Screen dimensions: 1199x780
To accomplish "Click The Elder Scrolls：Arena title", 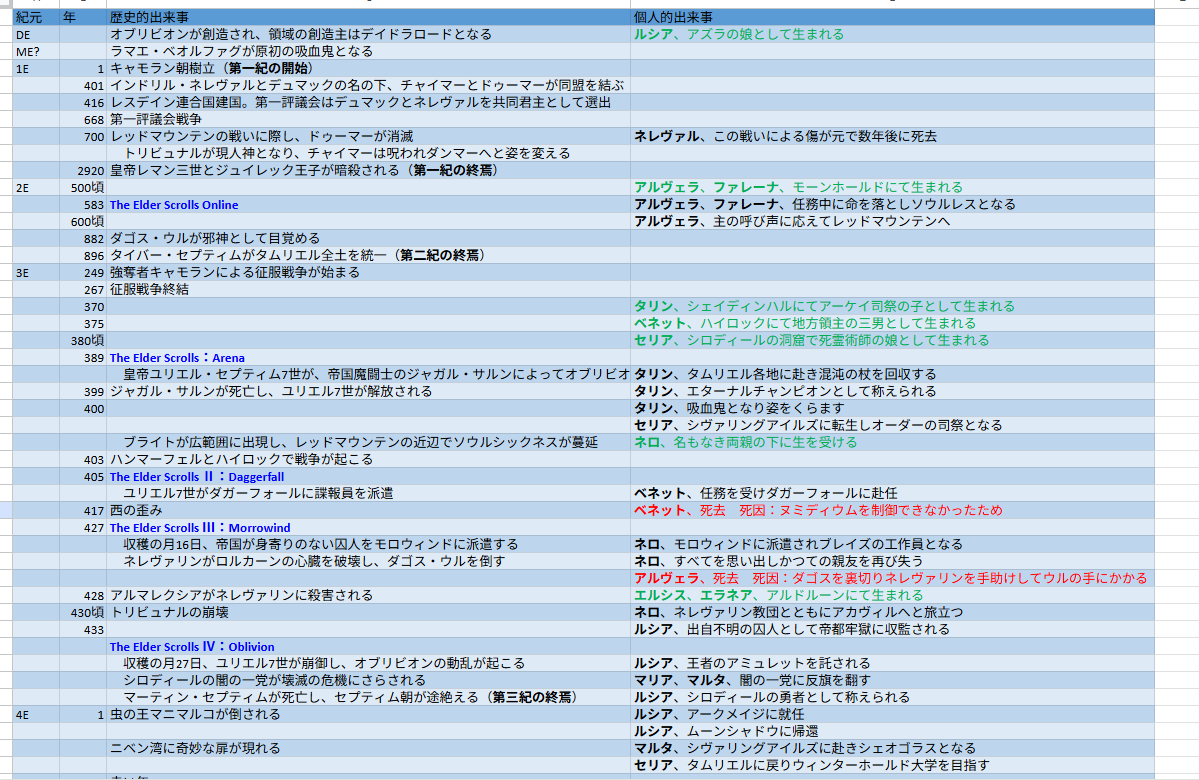I will (x=177, y=358).
